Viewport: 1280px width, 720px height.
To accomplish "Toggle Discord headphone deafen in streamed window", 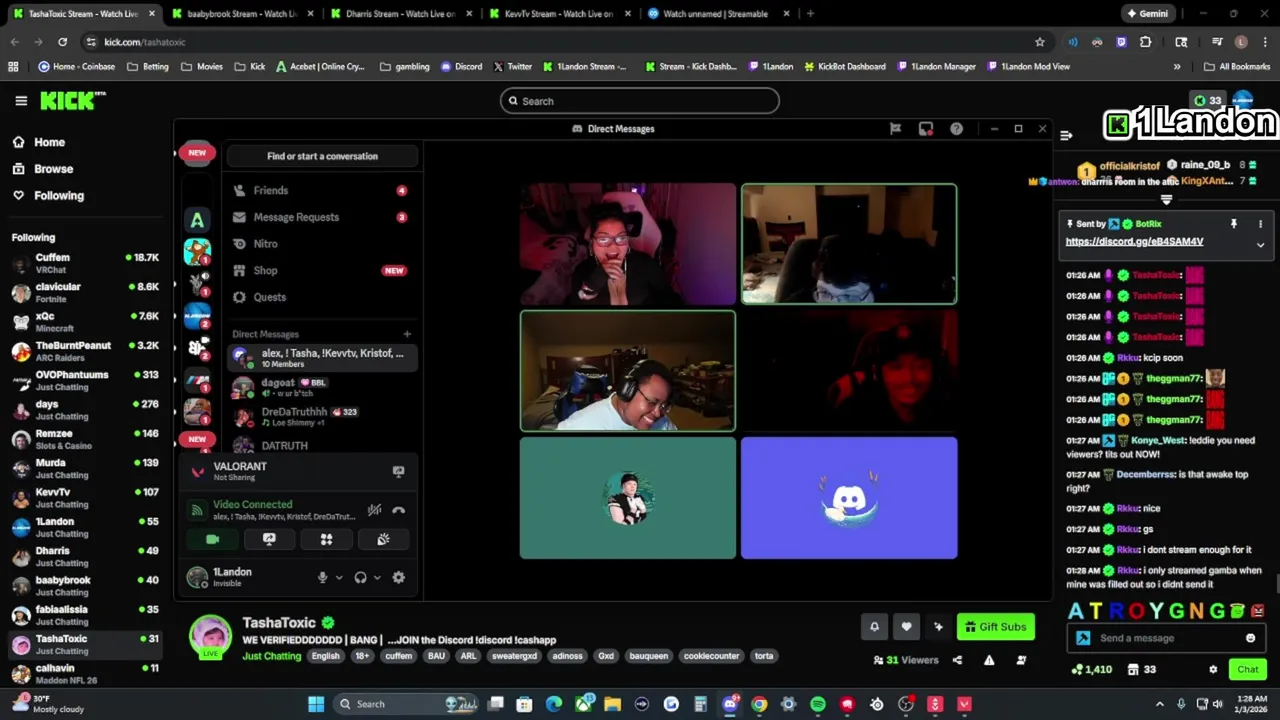I will point(360,577).
